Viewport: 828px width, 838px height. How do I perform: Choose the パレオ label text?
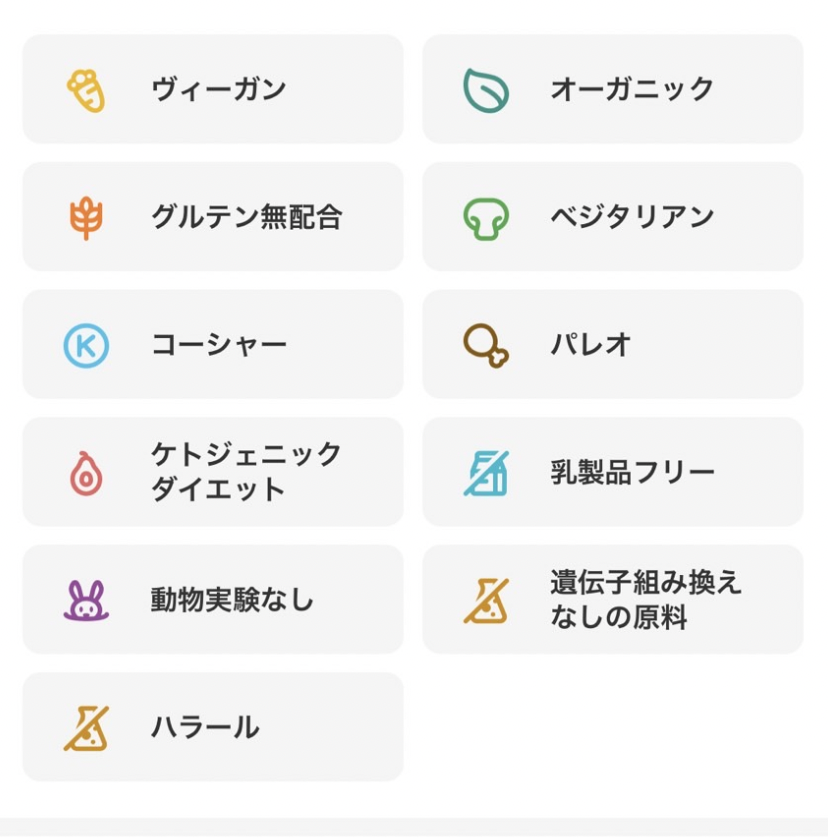pyautogui.click(x=591, y=345)
